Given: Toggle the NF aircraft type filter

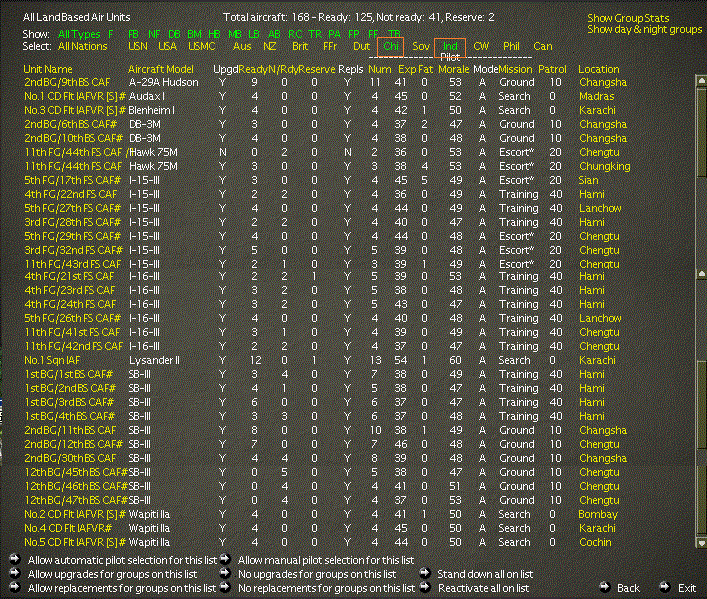Looking at the screenshot, I should [x=154, y=34].
